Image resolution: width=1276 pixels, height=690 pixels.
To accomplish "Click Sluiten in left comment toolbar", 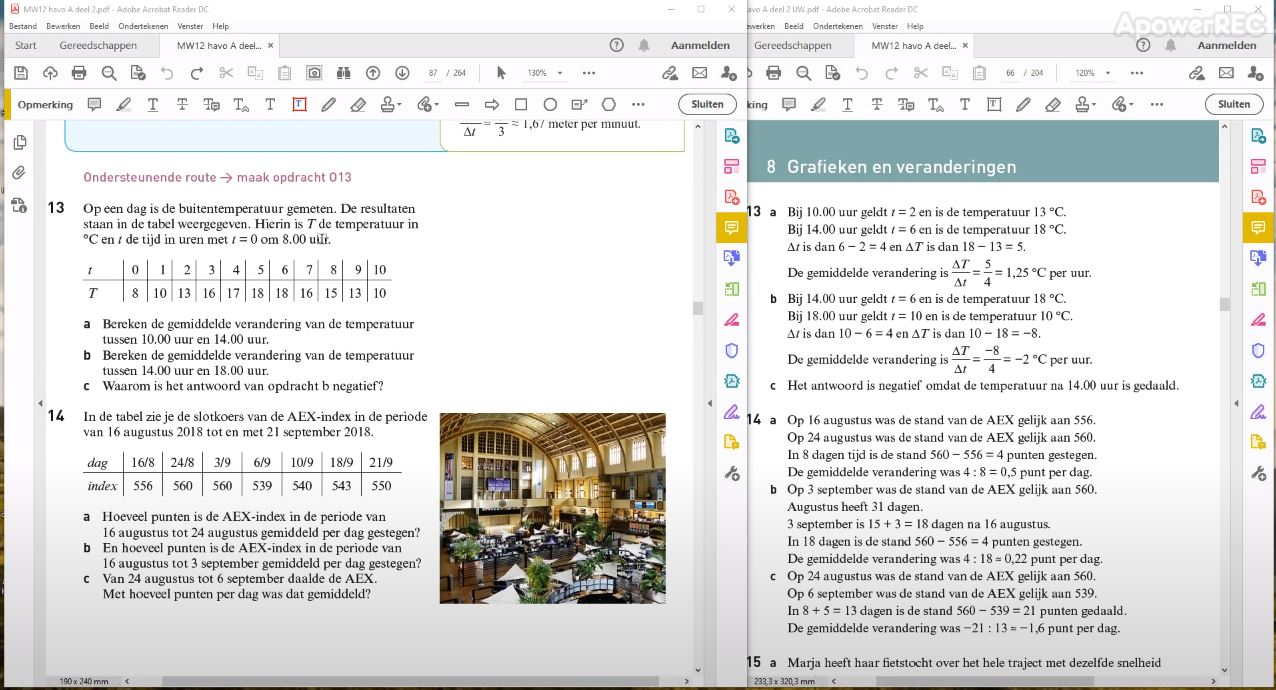I will coord(707,104).
